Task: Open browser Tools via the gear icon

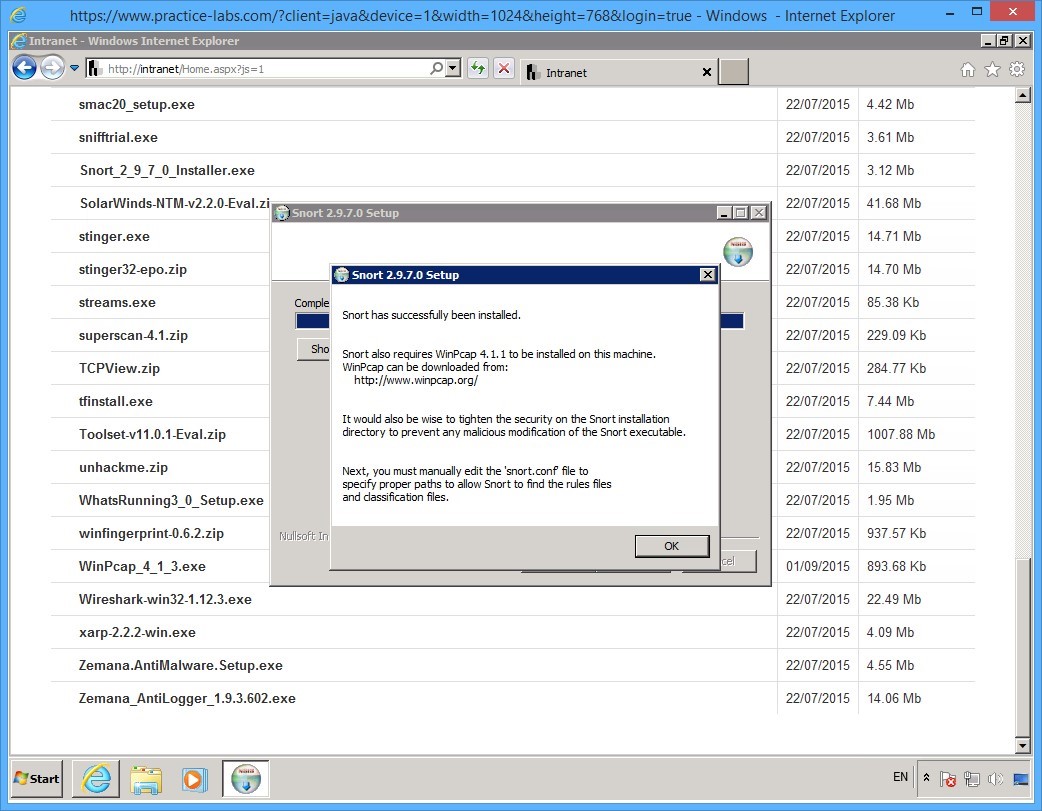Action: pos(1019,71)
